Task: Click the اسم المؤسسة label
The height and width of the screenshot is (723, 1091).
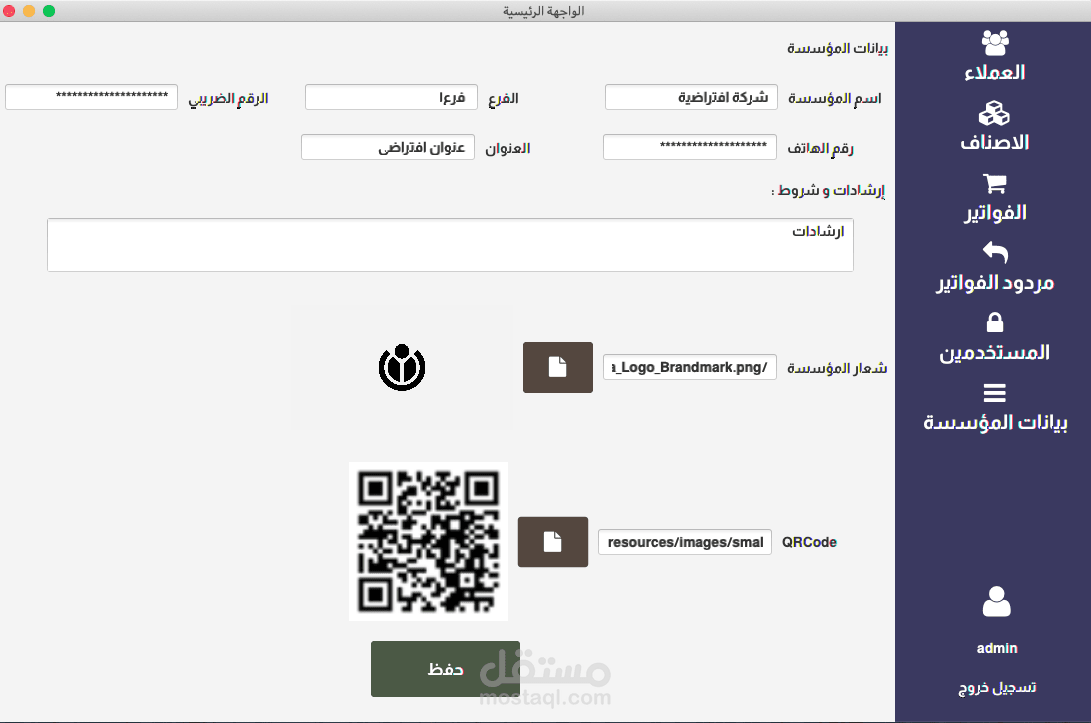Action: coord(834,98)
